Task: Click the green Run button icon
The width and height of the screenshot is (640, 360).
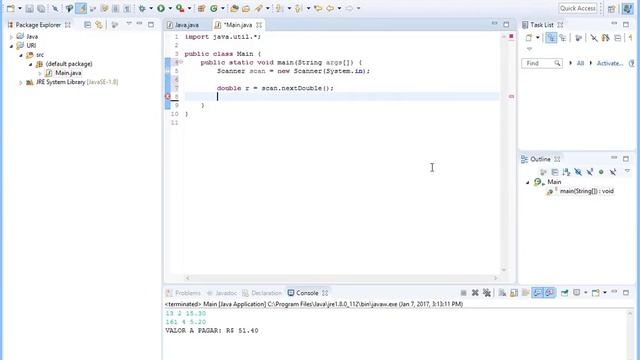Action: pos(161,8)
